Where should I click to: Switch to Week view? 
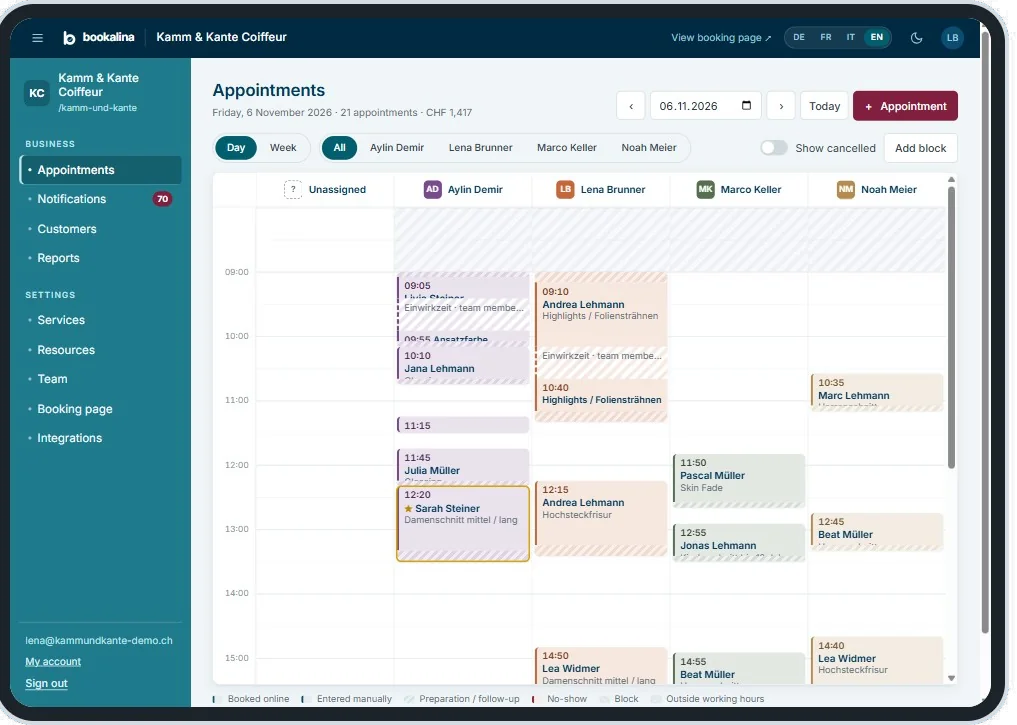pyautogui.click(x=283, y=148)
